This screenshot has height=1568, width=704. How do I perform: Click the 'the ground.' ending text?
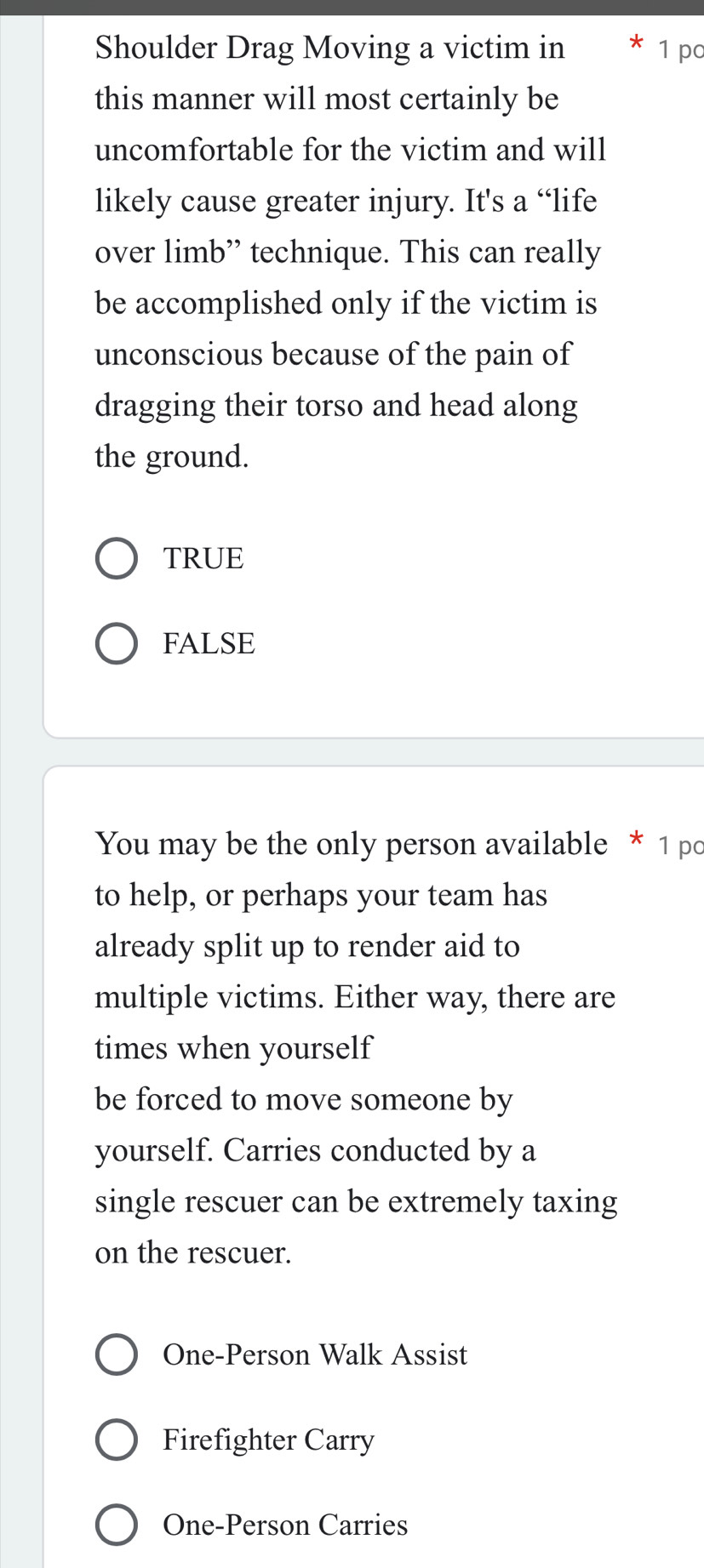point(173,457)
